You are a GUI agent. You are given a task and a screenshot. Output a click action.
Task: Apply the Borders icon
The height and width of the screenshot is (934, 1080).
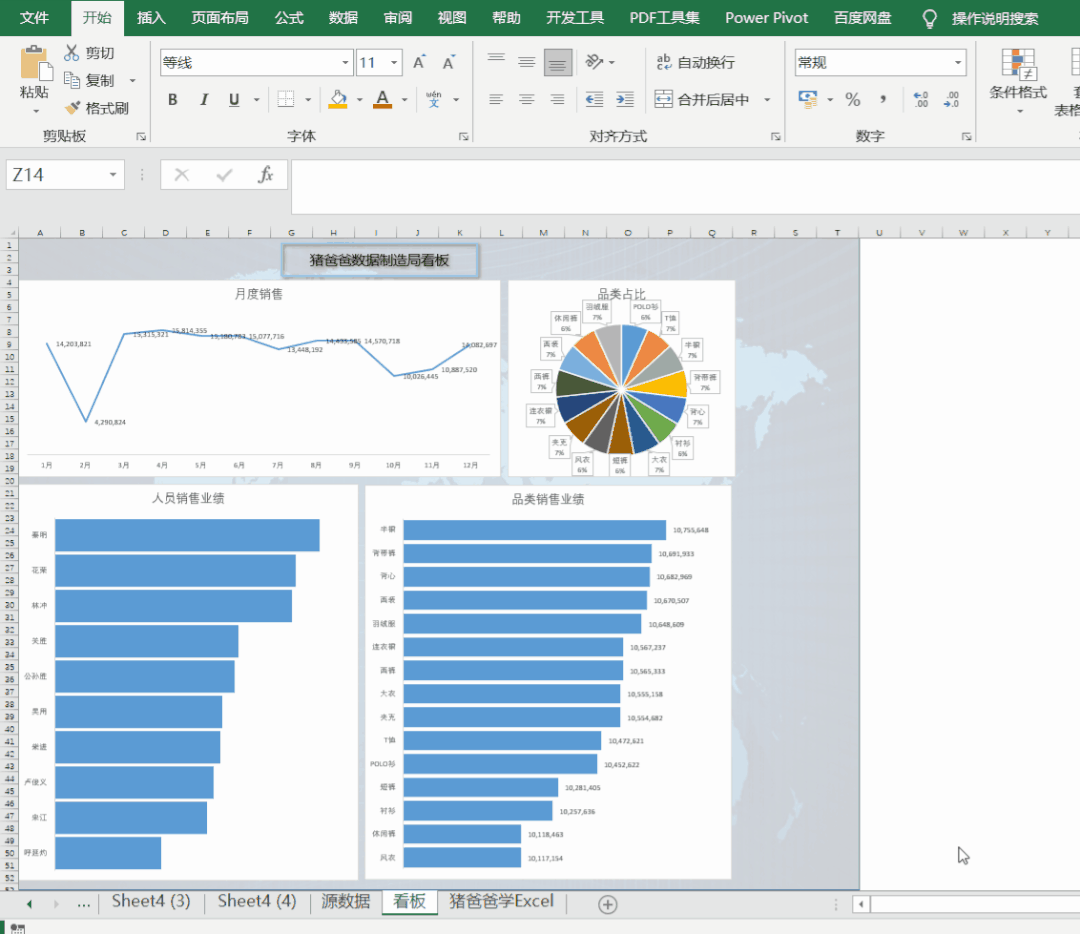coord(286,99)
